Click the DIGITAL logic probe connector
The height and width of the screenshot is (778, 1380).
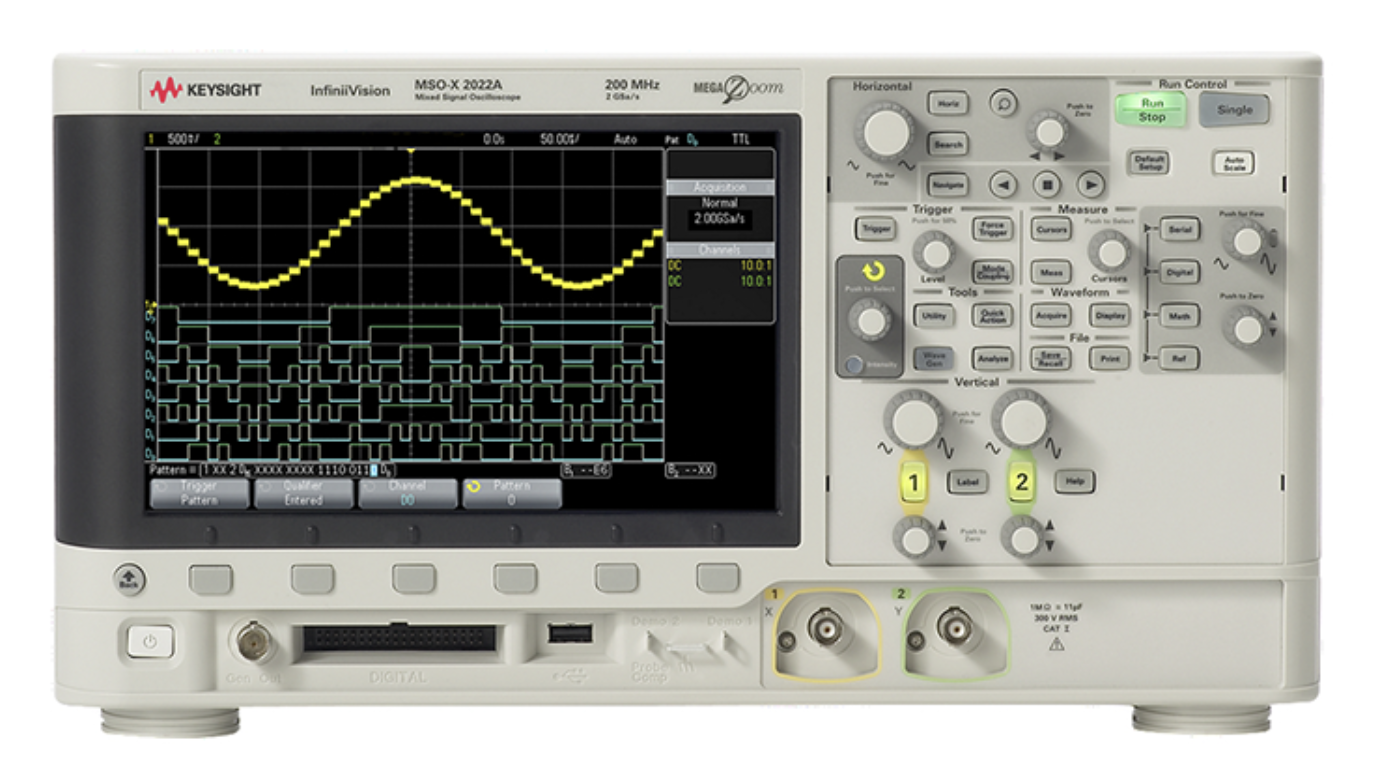coord(398,637)
